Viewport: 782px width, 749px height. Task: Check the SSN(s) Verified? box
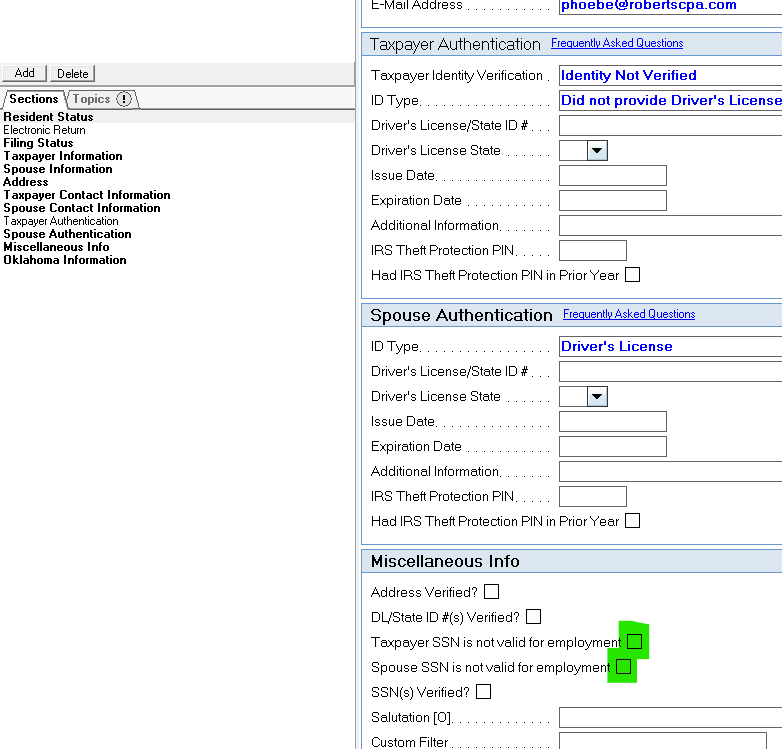click(x=483, y=692)
